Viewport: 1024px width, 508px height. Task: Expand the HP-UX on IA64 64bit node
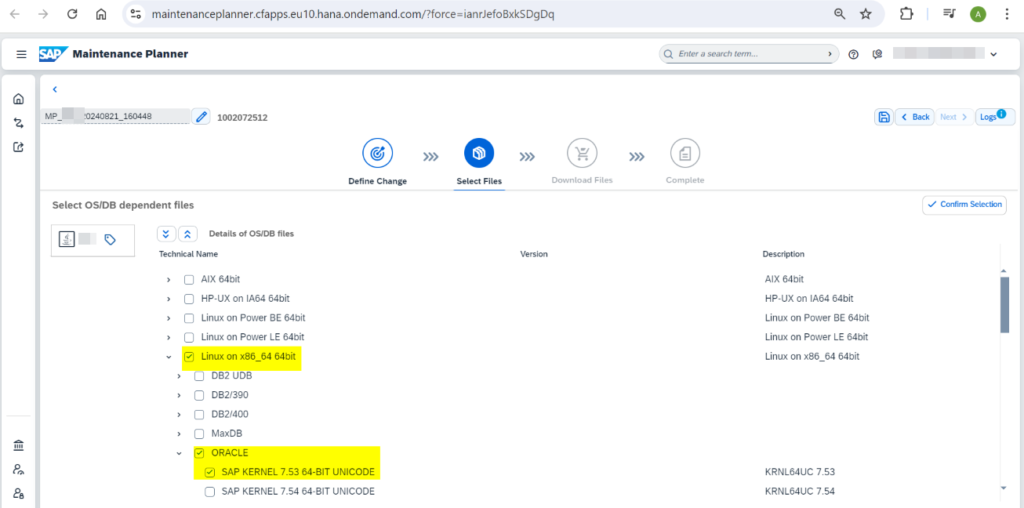pos(168,299)
